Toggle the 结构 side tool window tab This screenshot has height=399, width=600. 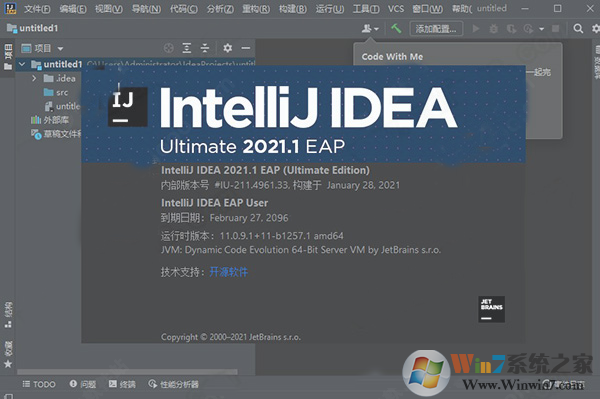[x=8, y=315]
